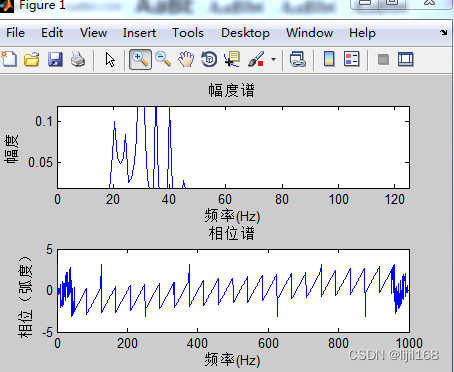Print the figure using printer icon
Image resolution: width=454 pixels, height=372 pixels.
click(78, 60)
